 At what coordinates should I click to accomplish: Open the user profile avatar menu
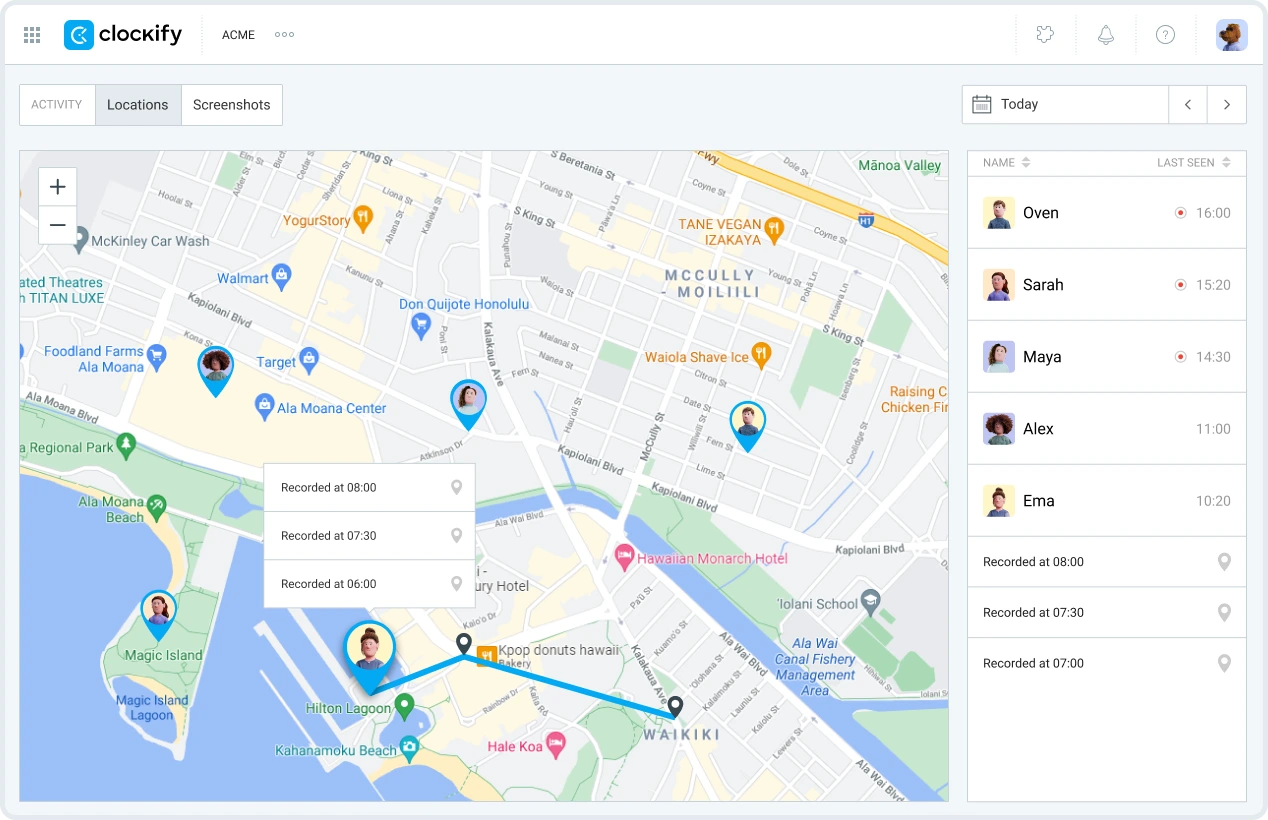click(1231, 35)
